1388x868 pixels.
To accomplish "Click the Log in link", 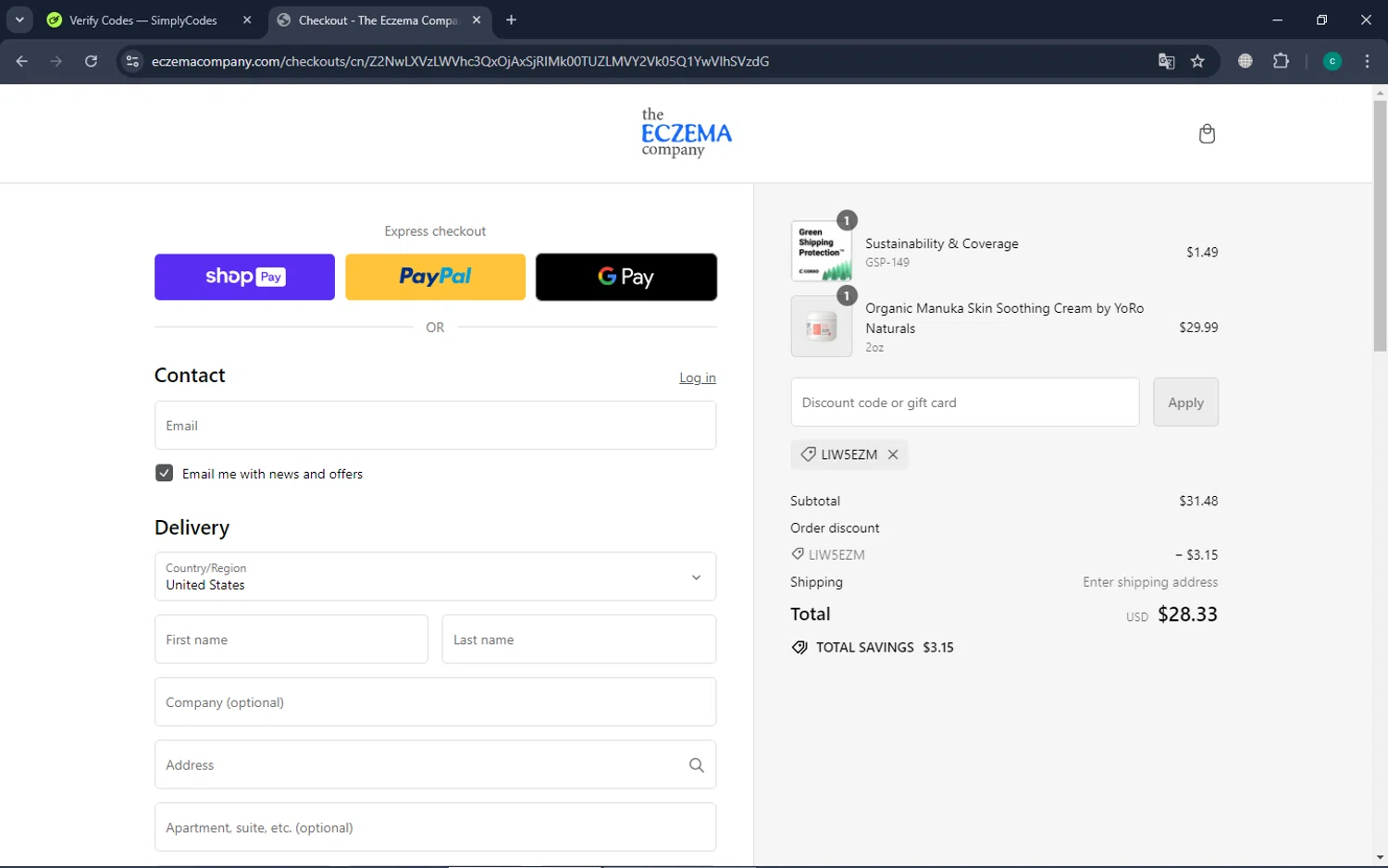I will pyautogui.click(x=698, y=378).
